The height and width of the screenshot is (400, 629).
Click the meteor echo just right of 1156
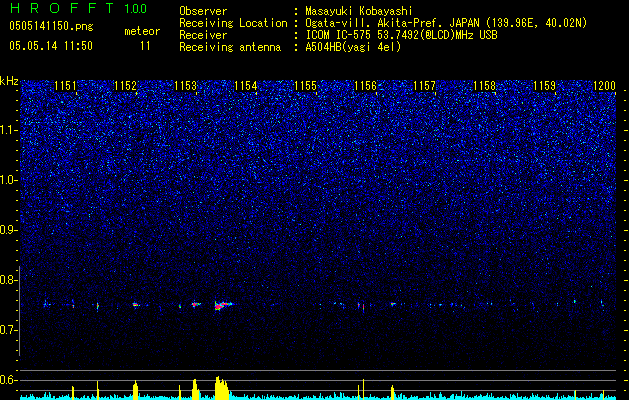[x=394, y=304]
